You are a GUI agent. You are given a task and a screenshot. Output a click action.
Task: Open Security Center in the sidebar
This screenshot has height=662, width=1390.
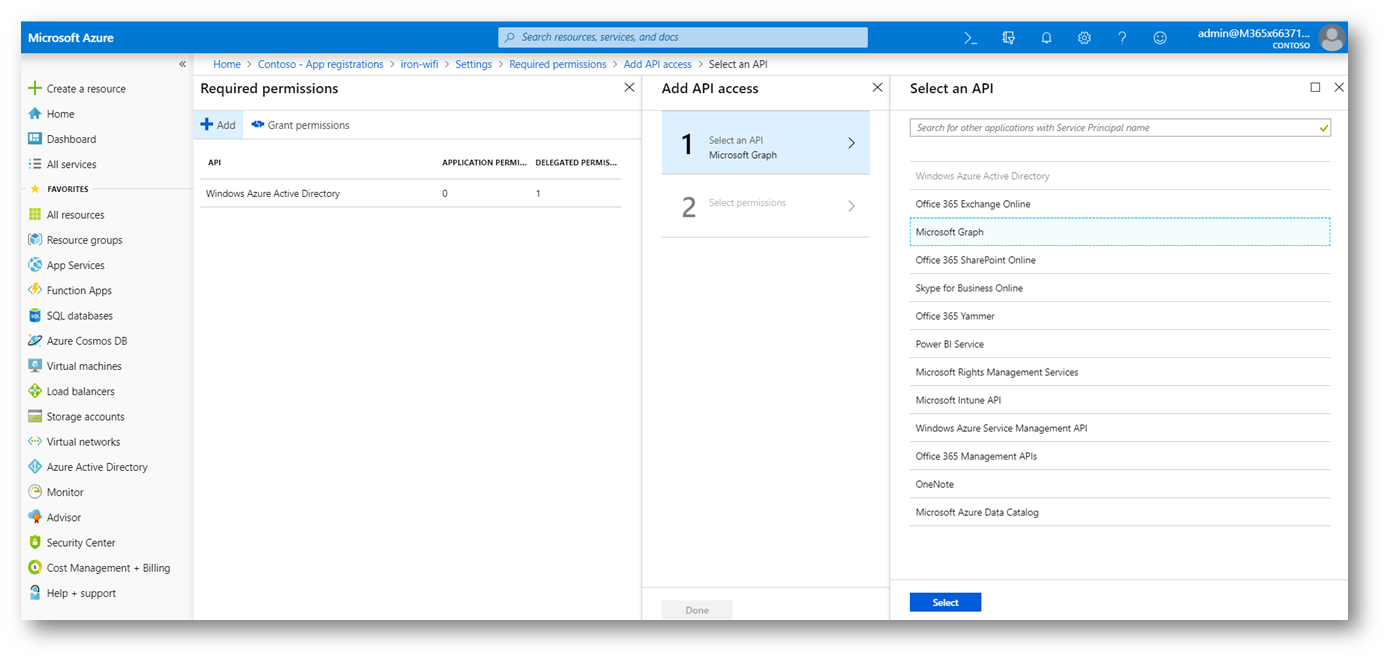click(72, 543)
